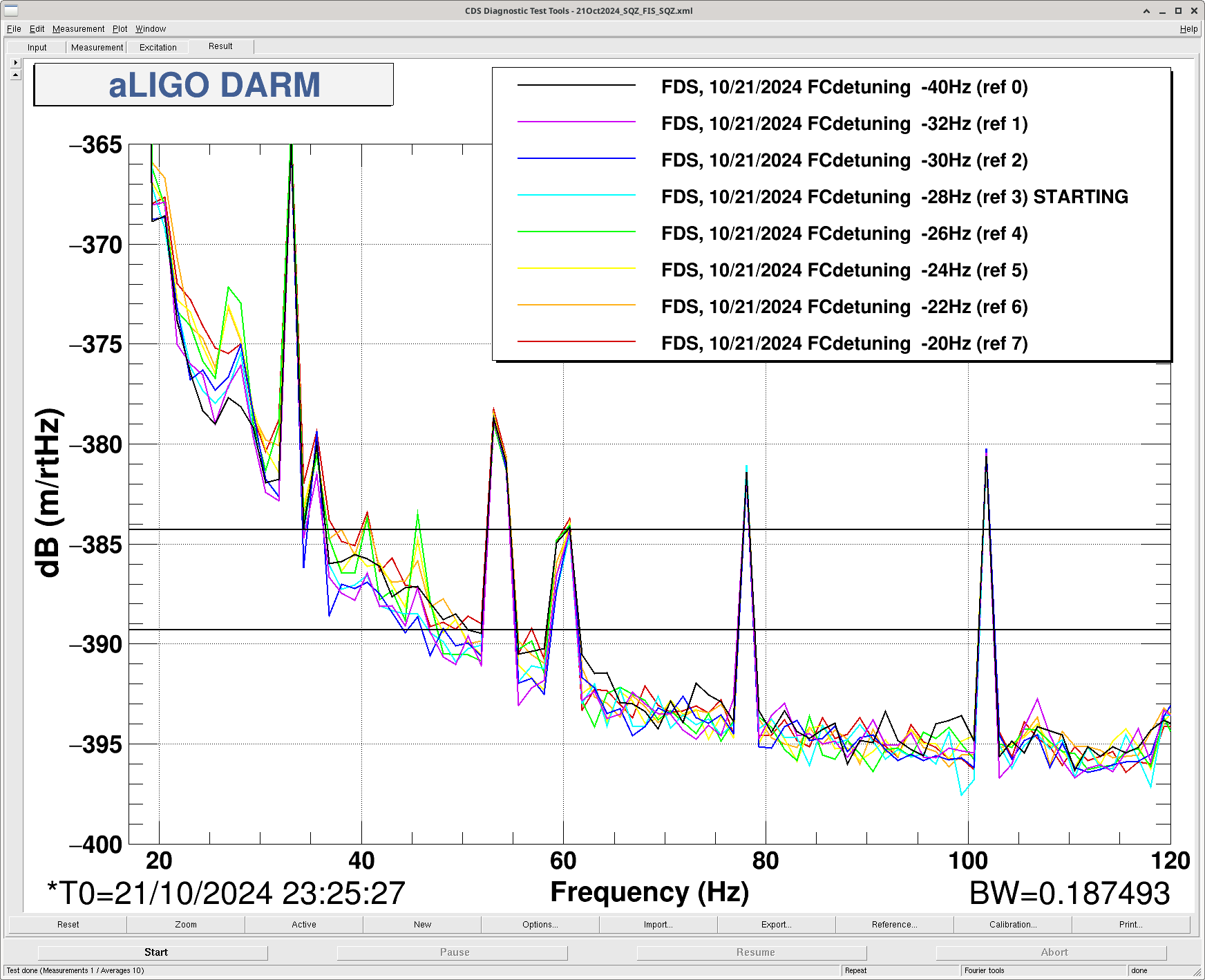Click the Zoom button below plot
The image size is (1205, 980).
[x=186, y=925]
